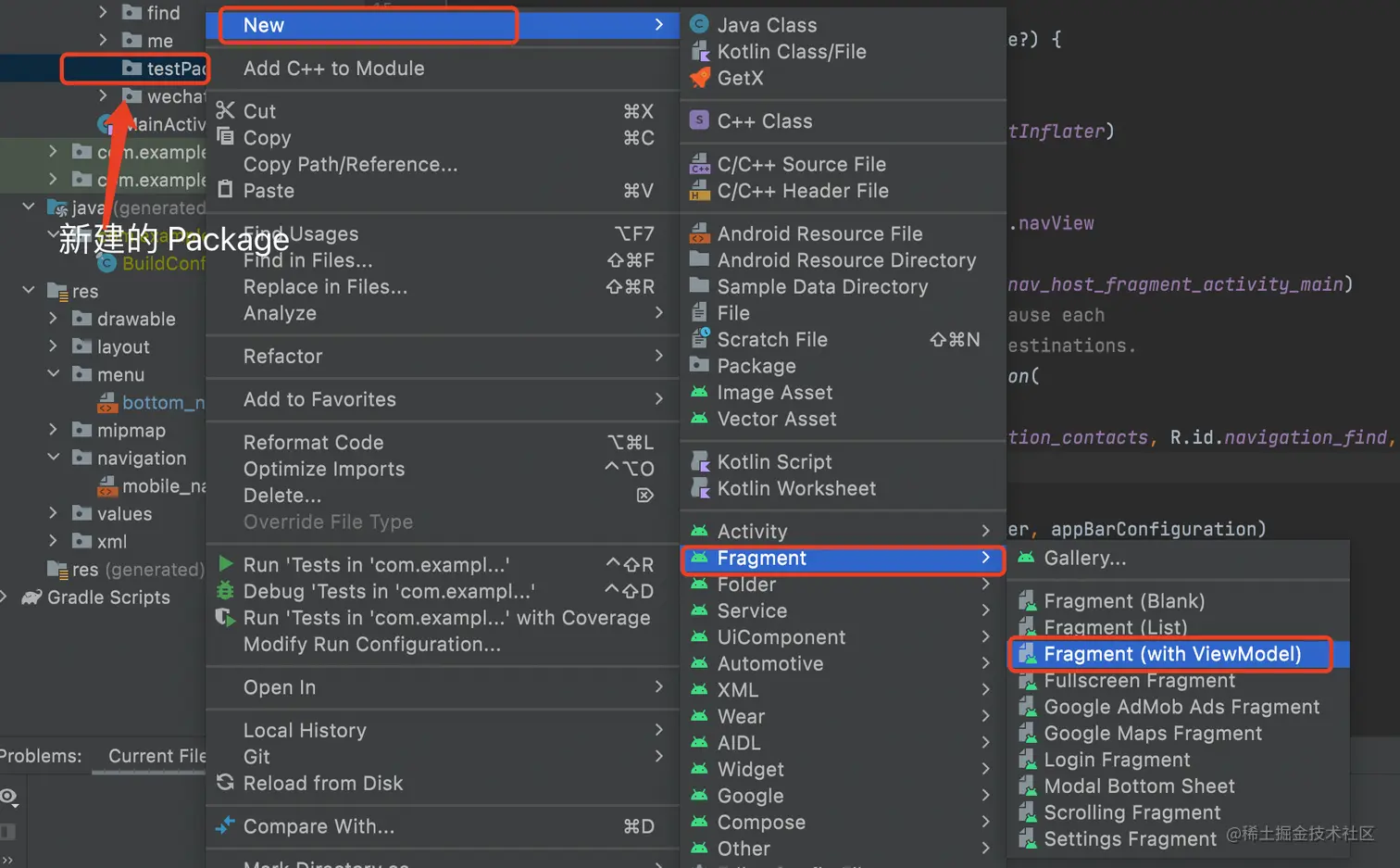Click eye icon in Problems panel

(9, 797)
